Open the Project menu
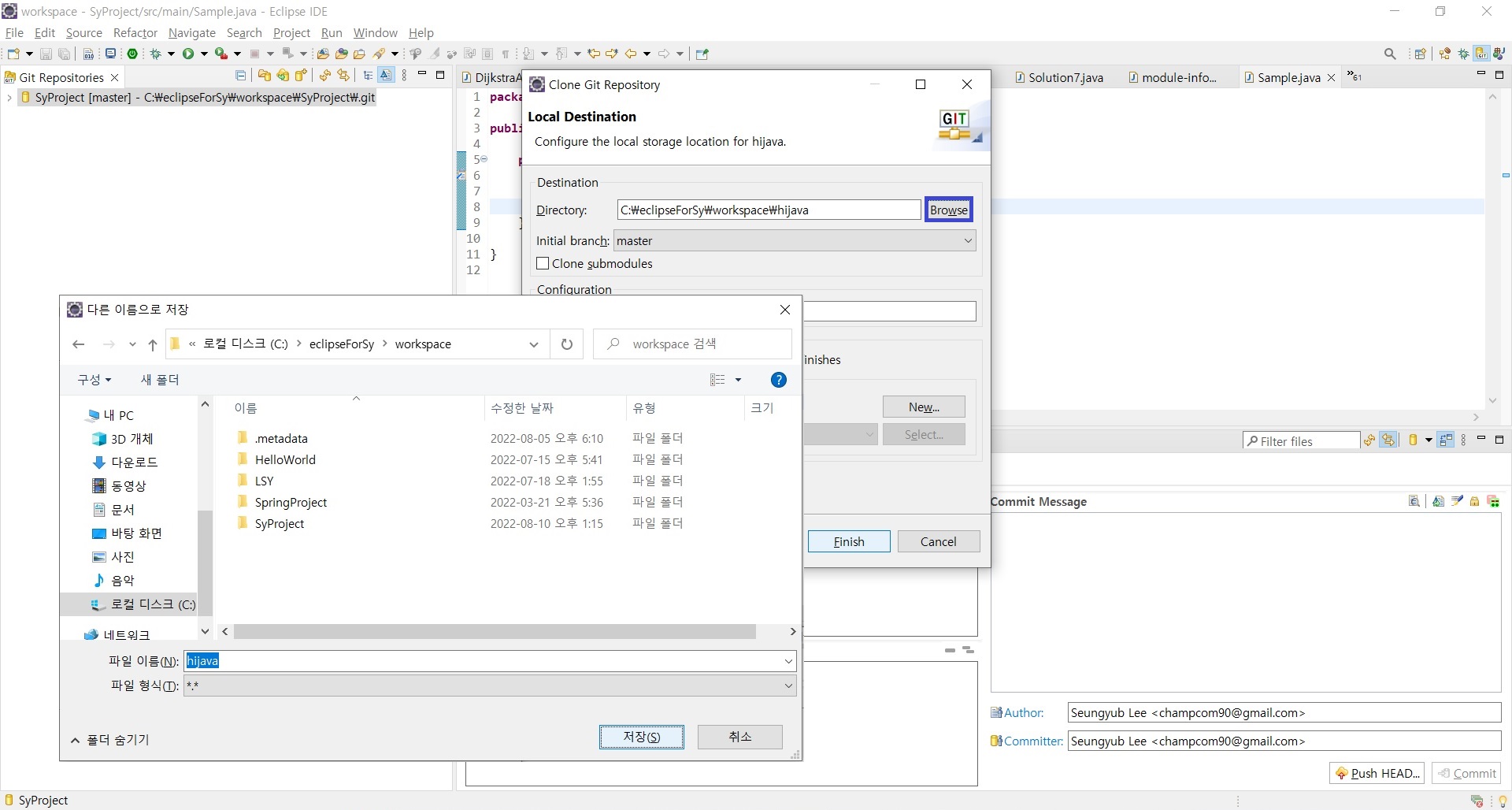This screenshot has width=1512, height=810. click(x=291, y=32)
